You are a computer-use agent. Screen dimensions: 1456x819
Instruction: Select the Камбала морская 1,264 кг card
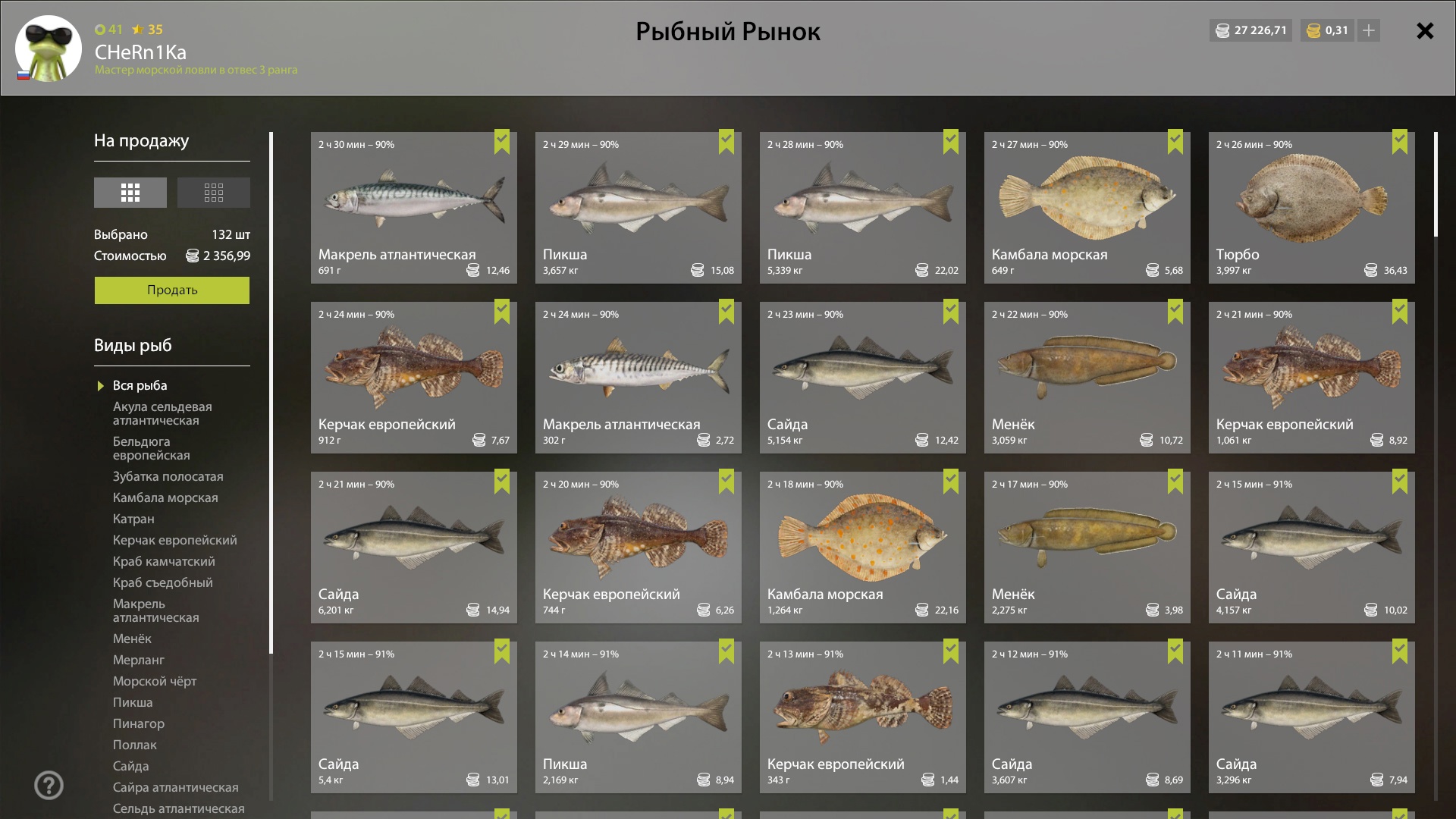(x=863, y=548)
